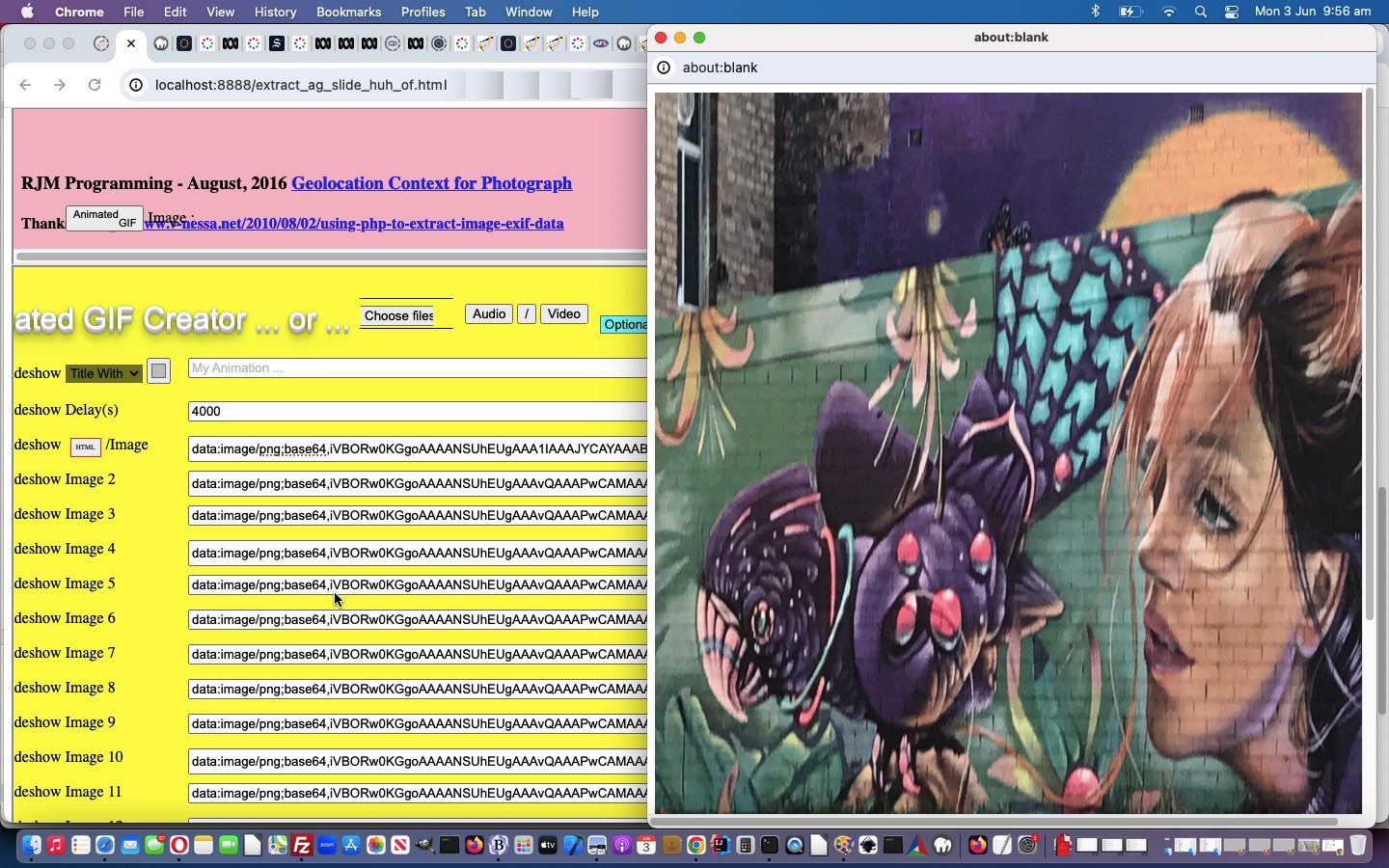Launch Music app from Dock
Viewport: 1389px width, 868px height.
(56, 846)
